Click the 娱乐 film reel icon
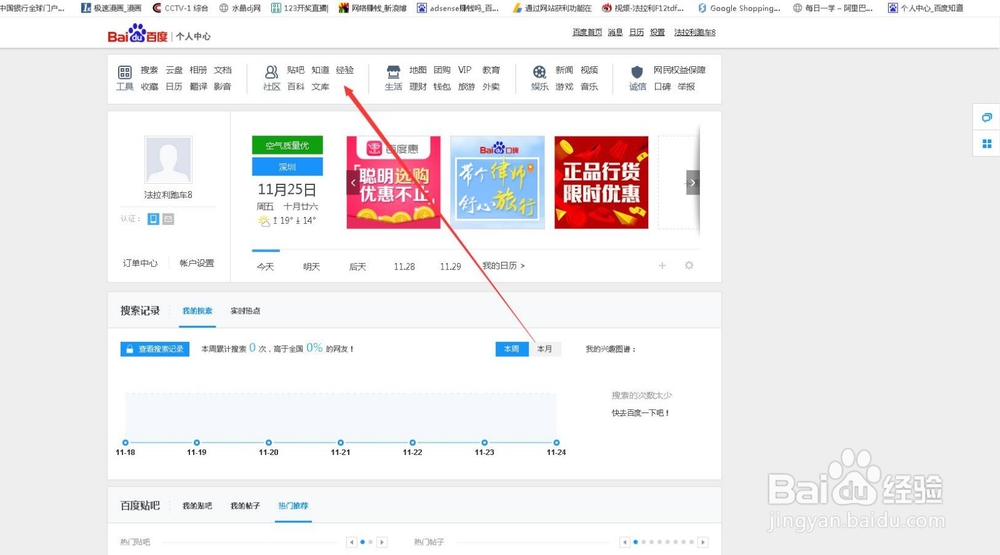Image resolution: width=1000 pixels, height=555 pixels. (540, 71)
